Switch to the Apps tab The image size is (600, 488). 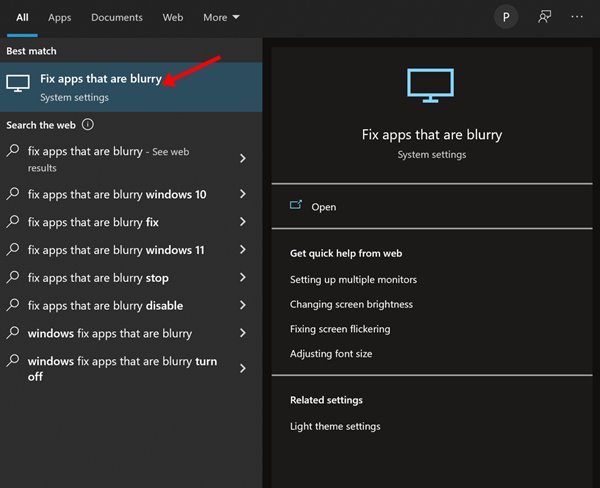[60, 18]
